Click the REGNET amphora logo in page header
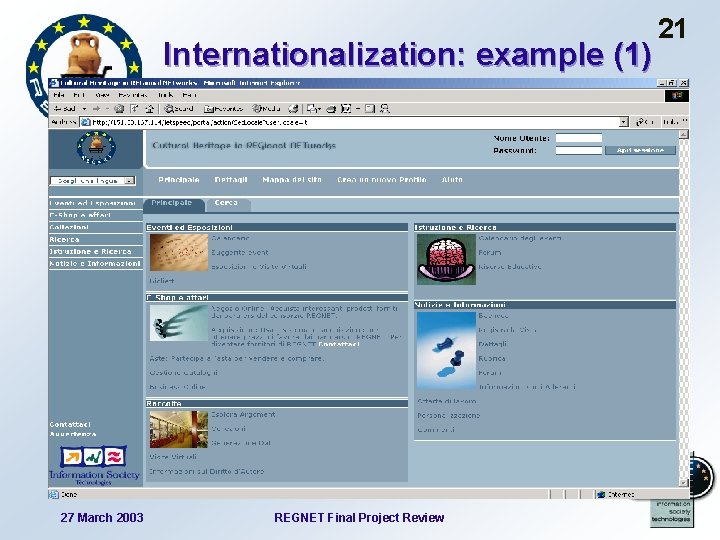 coord(96,148)
